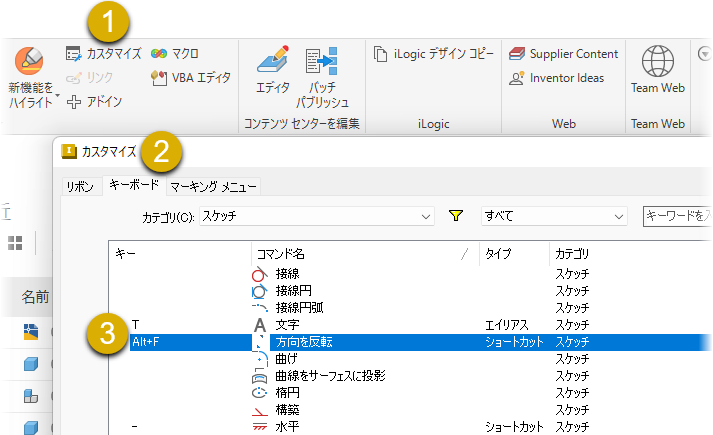Click the 曲げ bend icon
Viewport: 713px width, 435px height.
coord(260,359)
